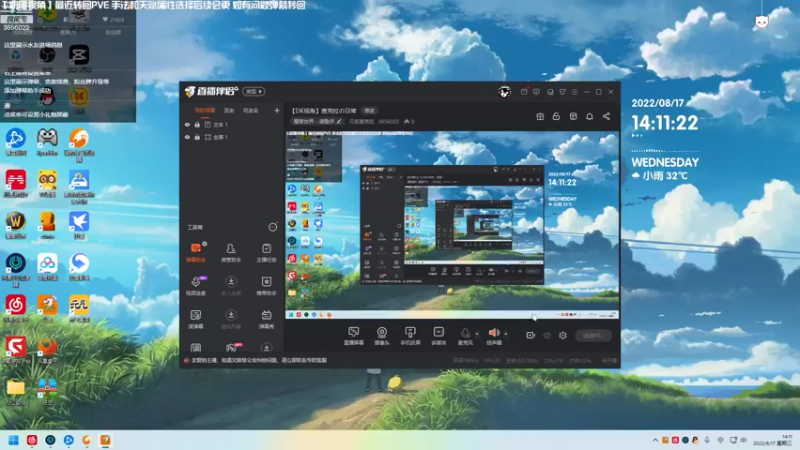Add a 多媒体 multimedia source

pyautogui.click(x=438, y=336)
